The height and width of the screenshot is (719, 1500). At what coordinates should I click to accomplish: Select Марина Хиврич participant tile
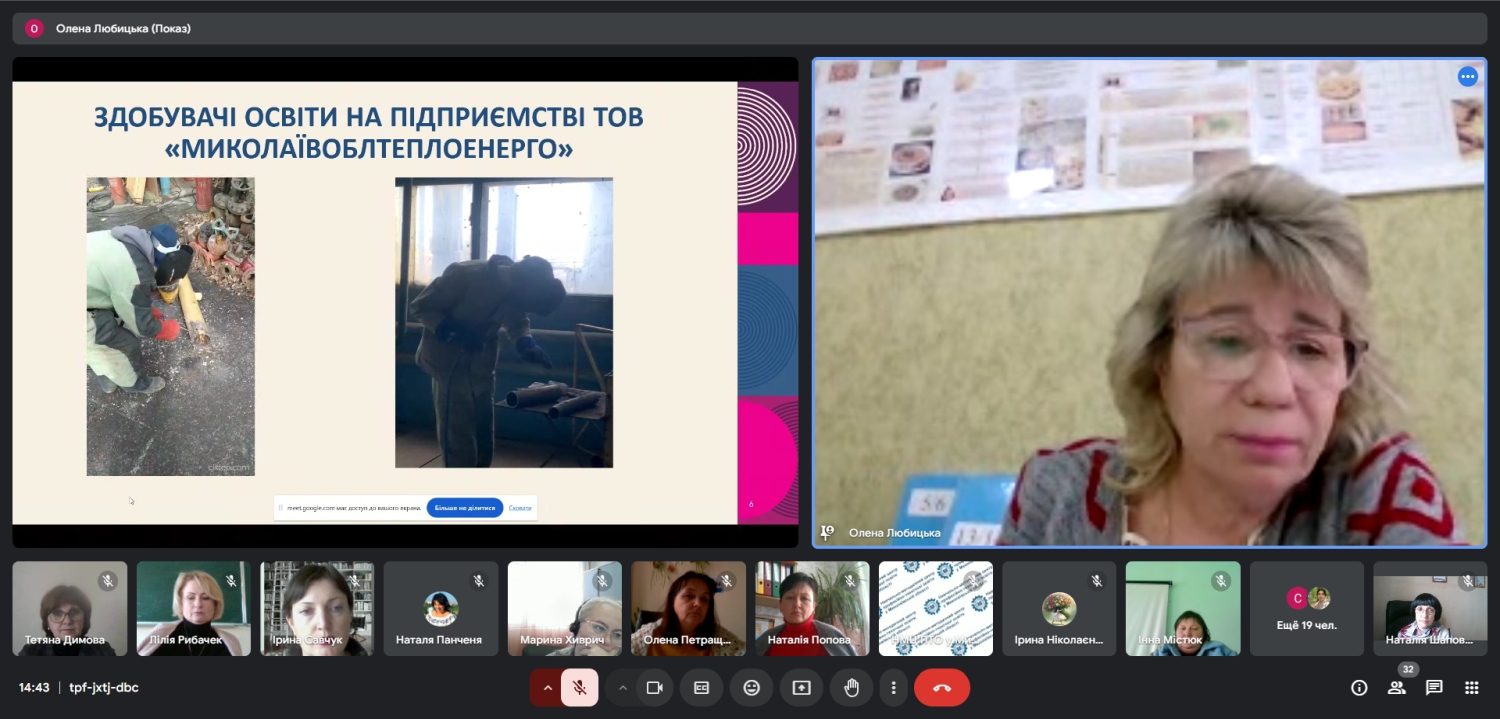[x=565, y=608]
